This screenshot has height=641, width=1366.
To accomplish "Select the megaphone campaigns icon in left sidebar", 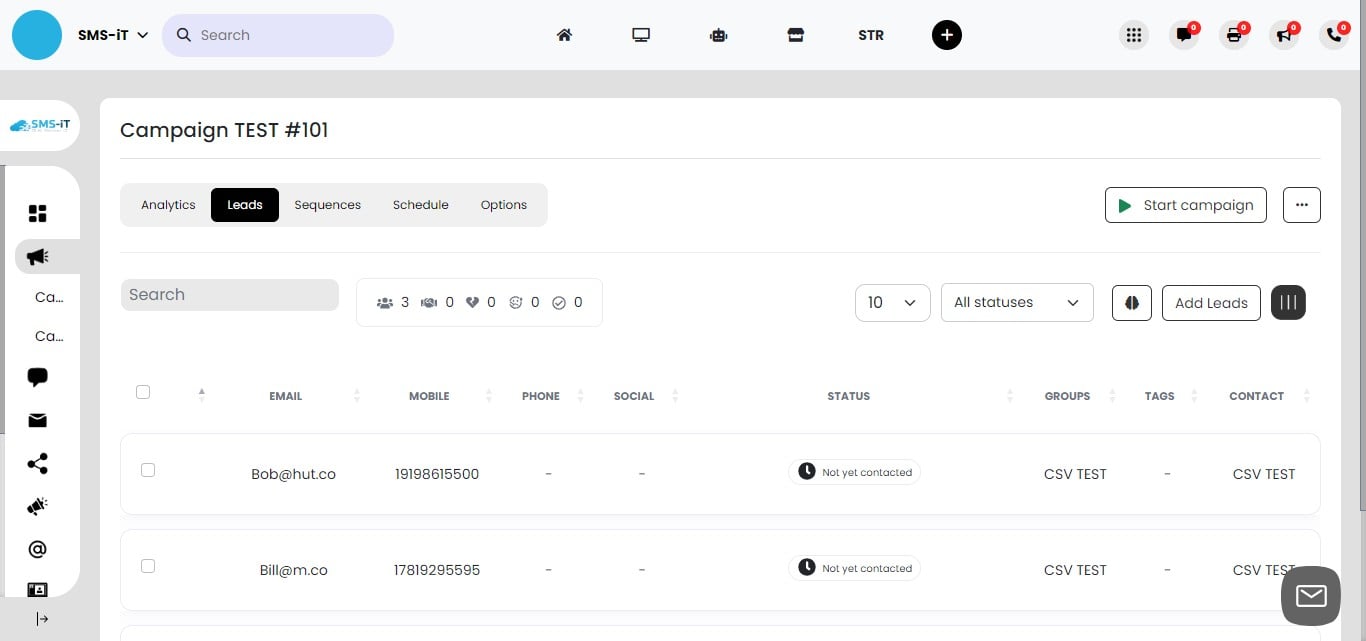I will click(x=36, y=256).
